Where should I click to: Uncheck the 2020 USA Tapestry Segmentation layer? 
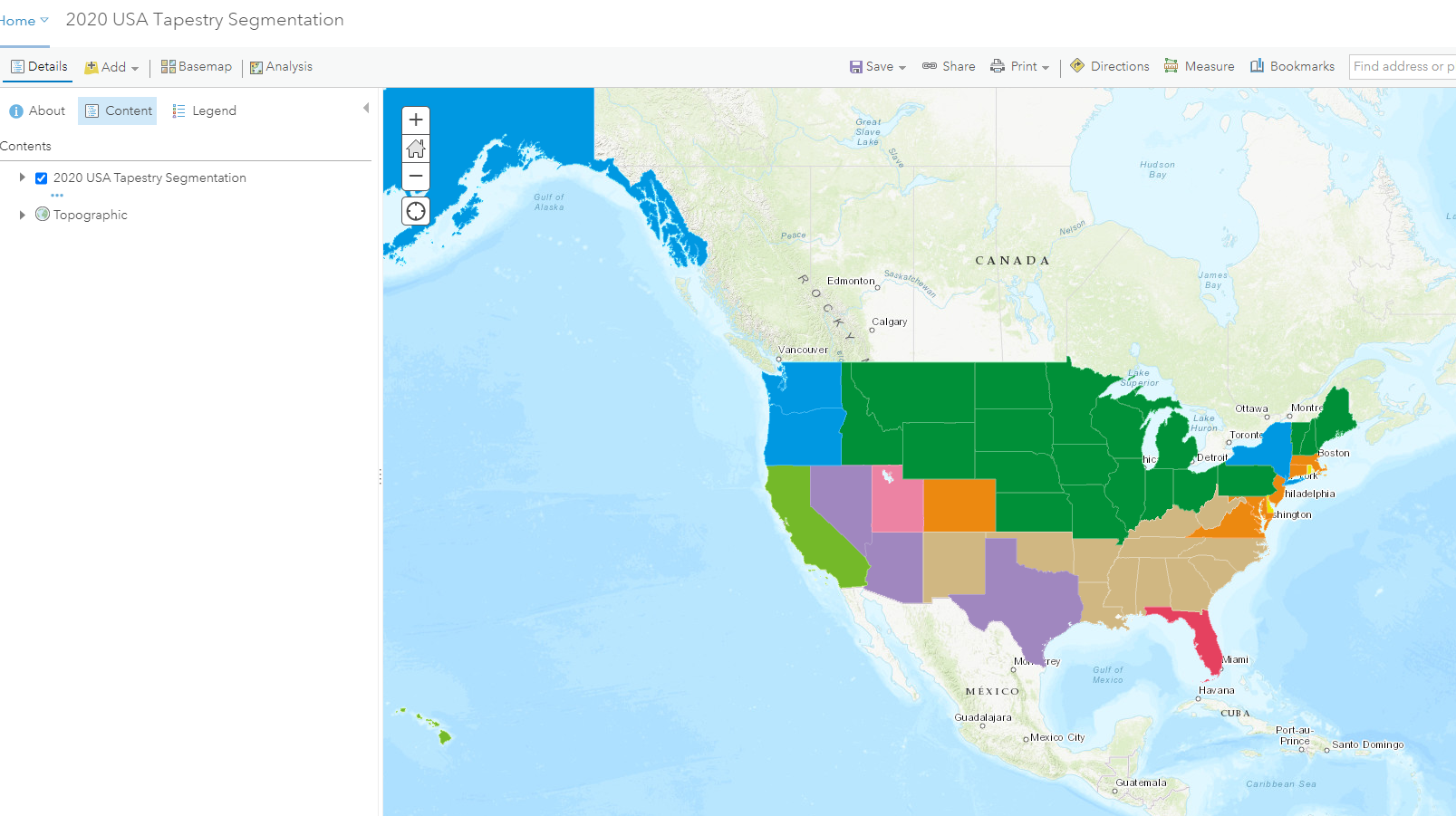coord(41,178)
